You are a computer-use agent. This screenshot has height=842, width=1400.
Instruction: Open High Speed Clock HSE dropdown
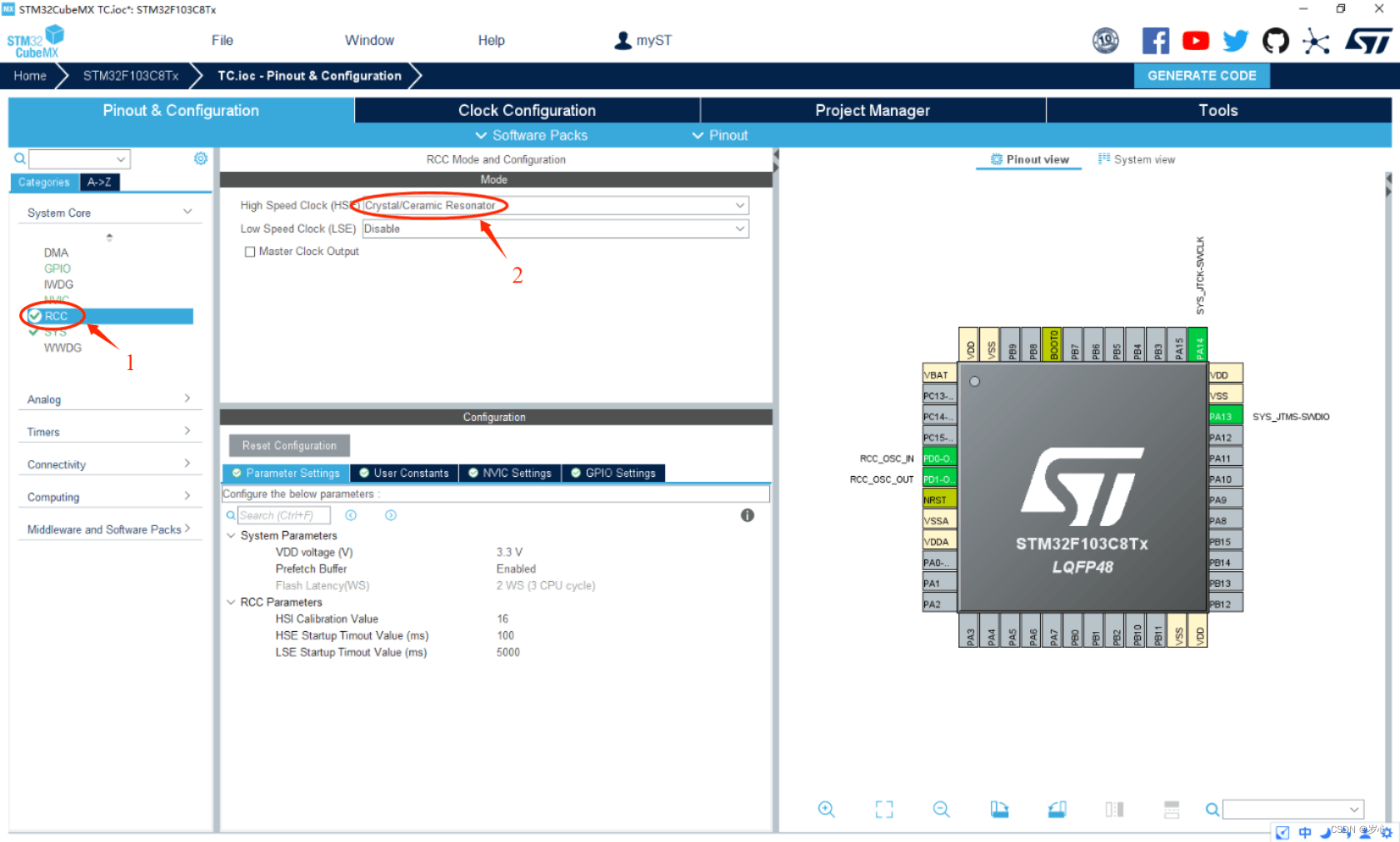(556, 205)
